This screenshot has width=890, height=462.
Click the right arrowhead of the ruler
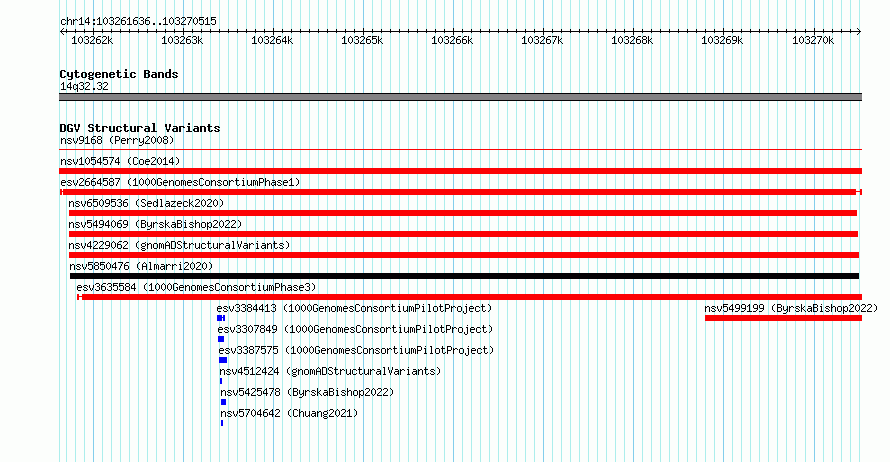pyautogui.click(x=859, y=32)
